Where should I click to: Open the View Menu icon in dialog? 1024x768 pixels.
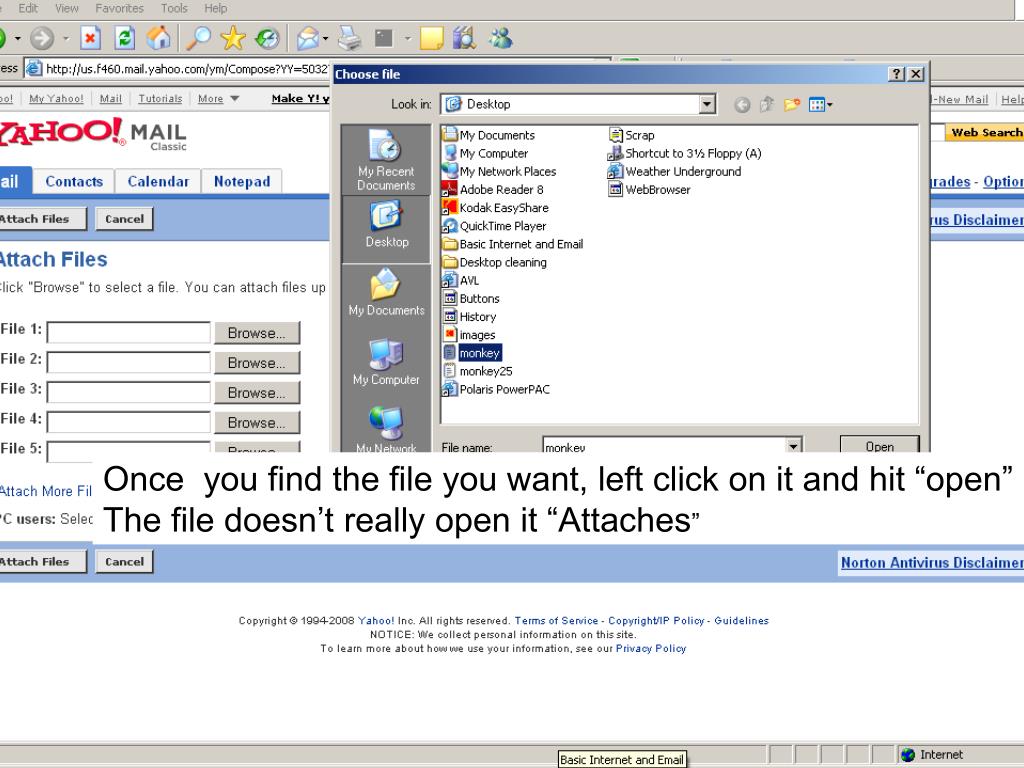click(820, 104)
